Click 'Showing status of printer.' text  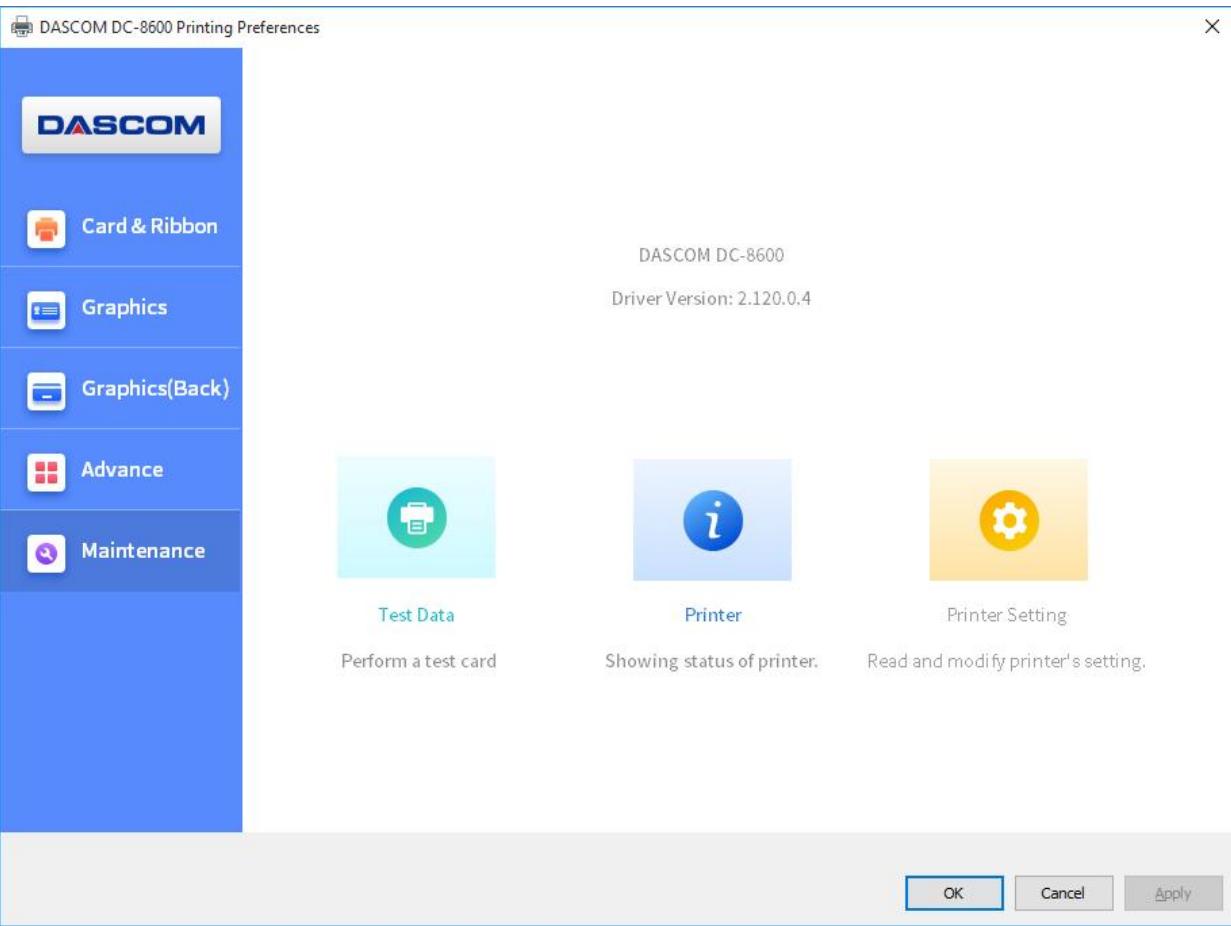pyautogui.click(x=712, y=661)
